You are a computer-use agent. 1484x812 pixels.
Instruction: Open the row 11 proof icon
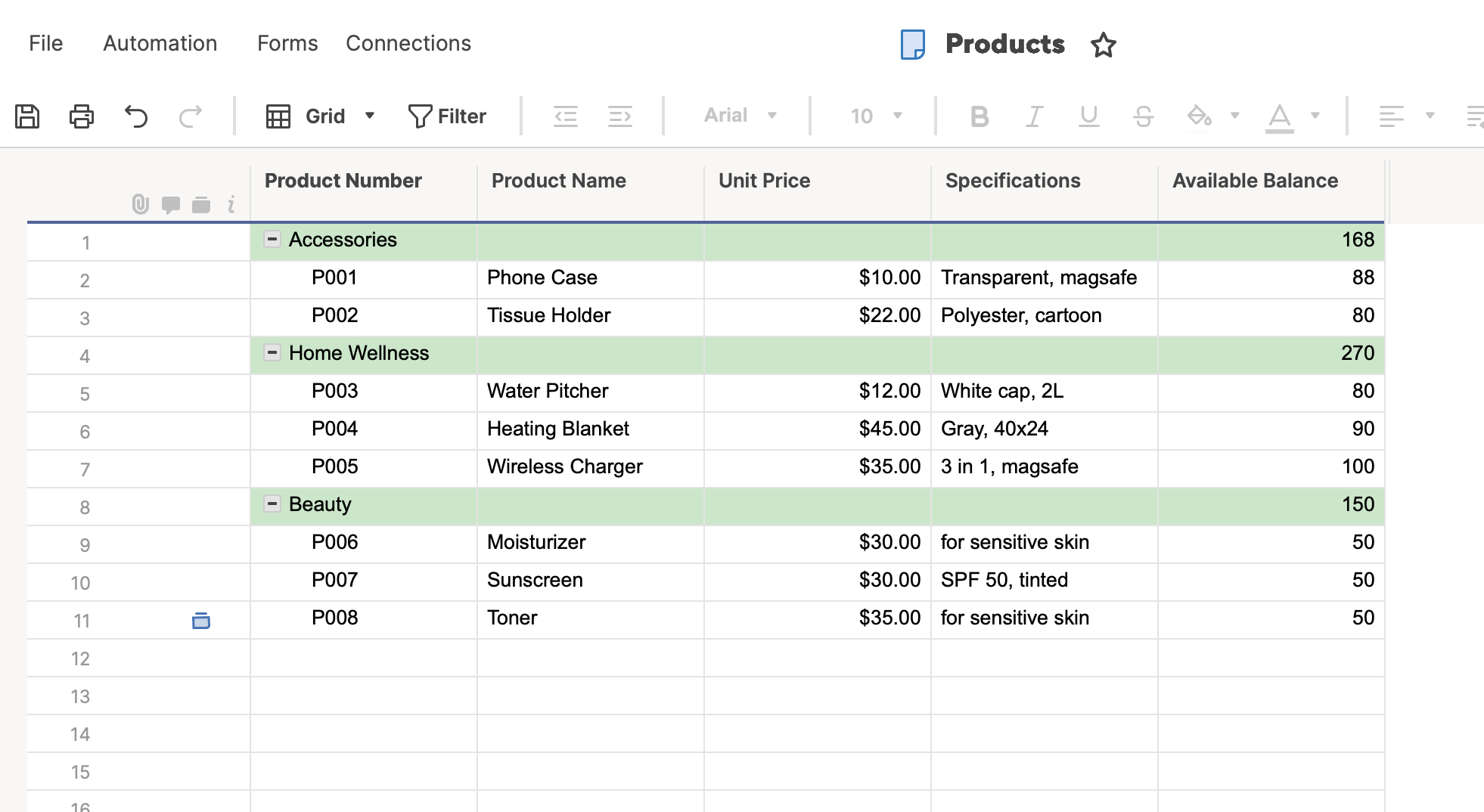pyautogui.click(x=201, y=621)
